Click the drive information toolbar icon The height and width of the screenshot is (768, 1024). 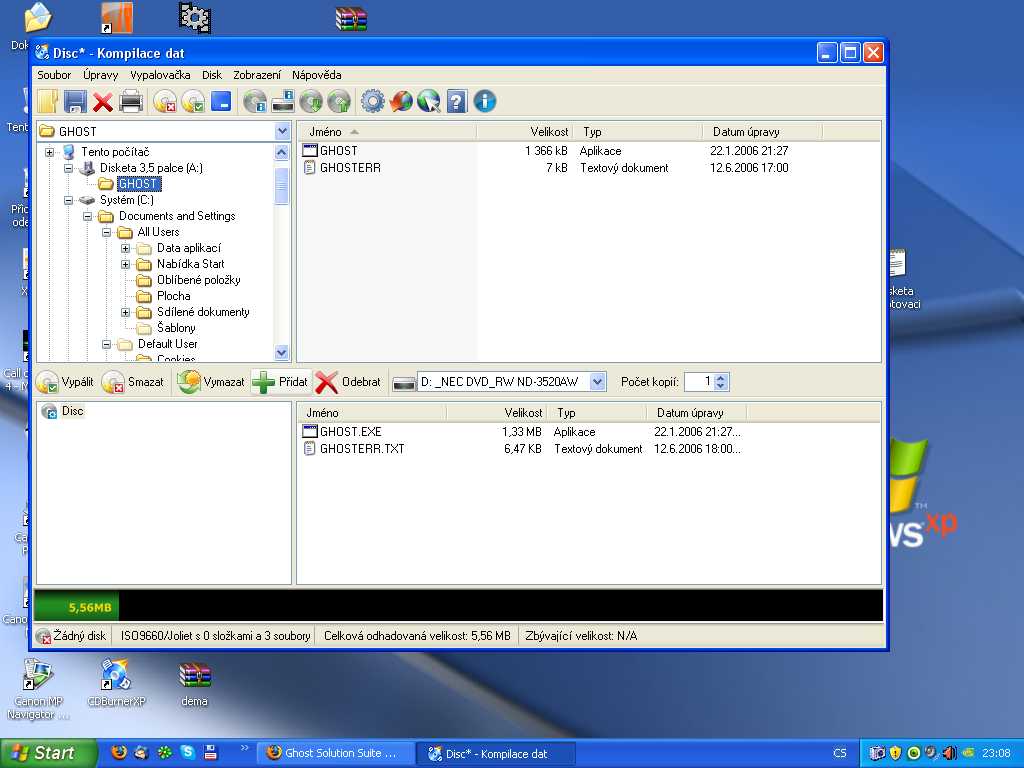[x=282, y=101]
